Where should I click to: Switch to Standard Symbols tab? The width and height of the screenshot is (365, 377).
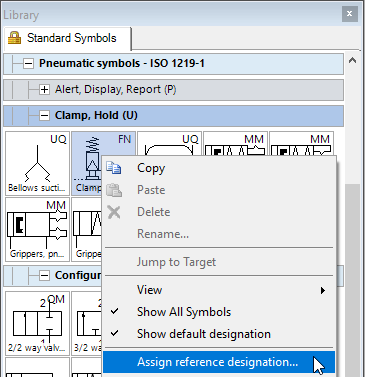pos(67,38)
